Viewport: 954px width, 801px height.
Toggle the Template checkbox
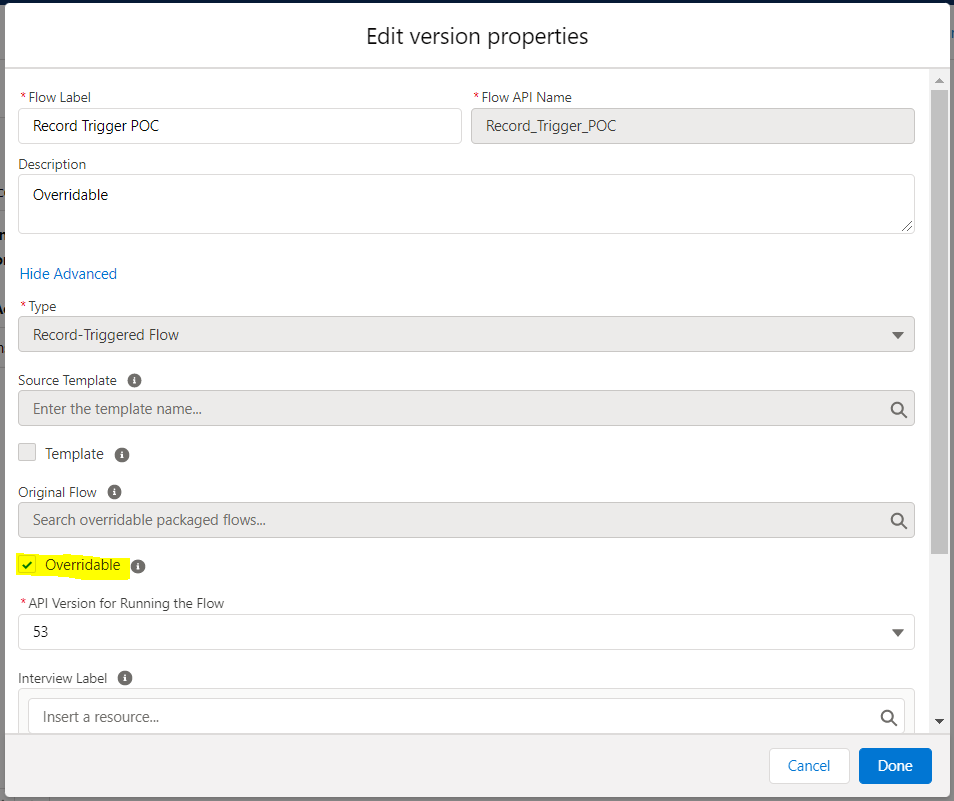(28, 453)
